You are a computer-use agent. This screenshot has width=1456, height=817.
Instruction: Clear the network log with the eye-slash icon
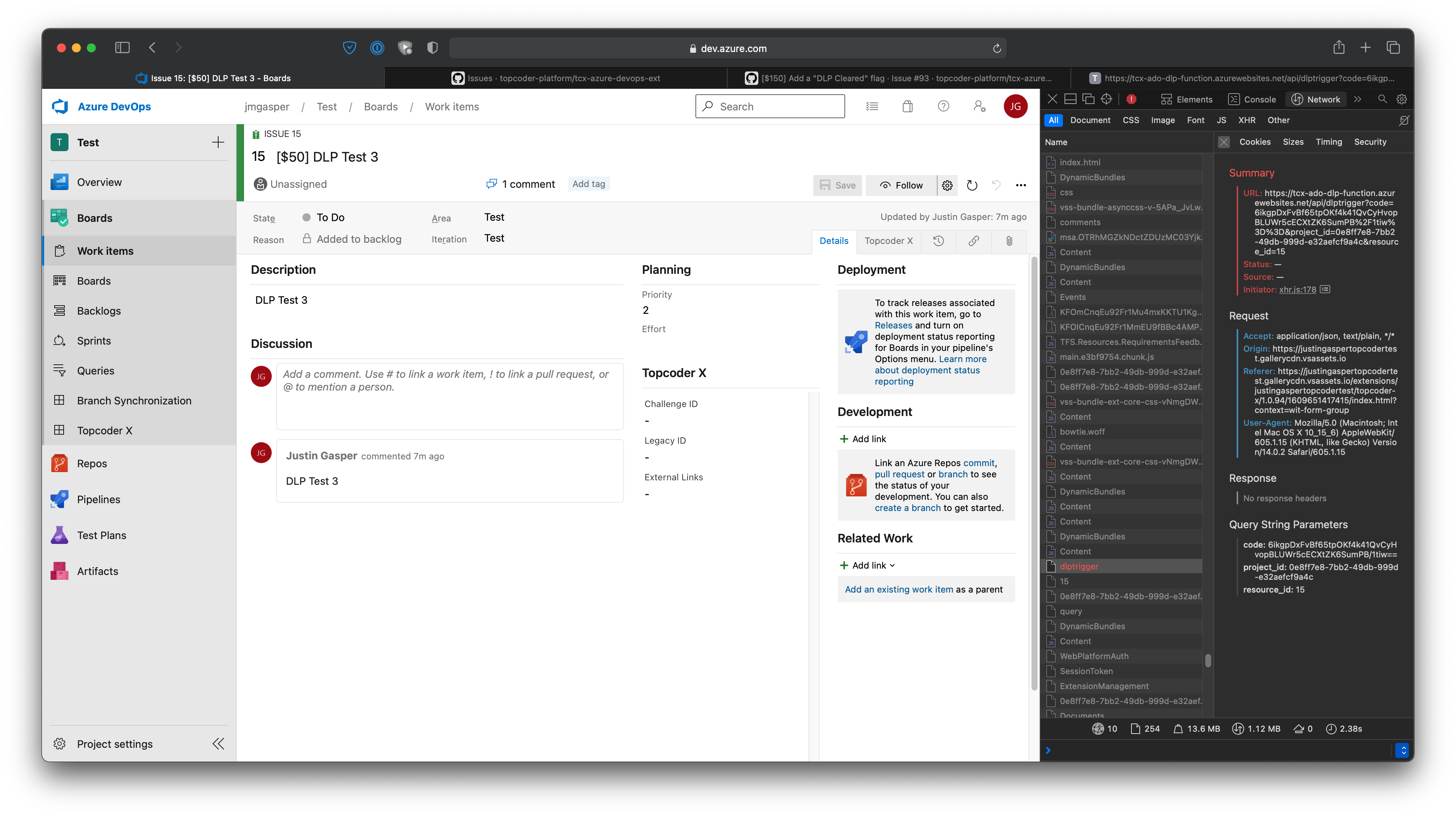pyautogui.click(x=1404, y=120)
